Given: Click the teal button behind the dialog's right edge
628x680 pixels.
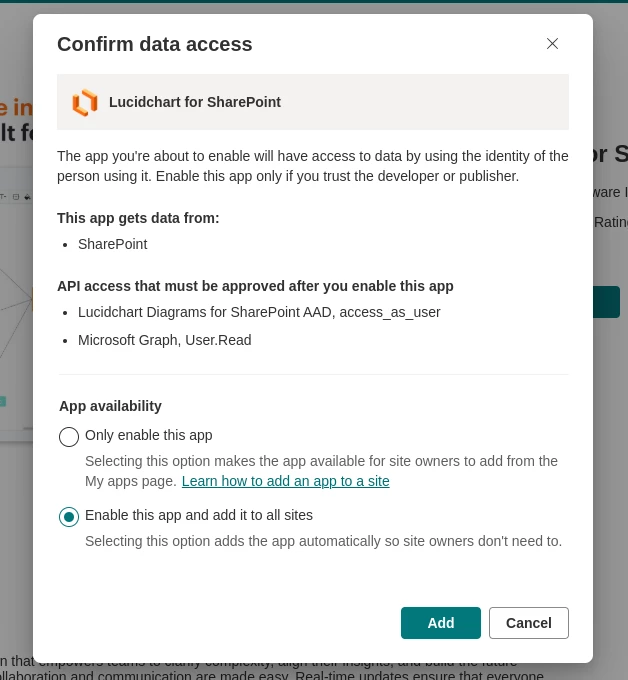Looking at the screenshot, I should 606,302.
